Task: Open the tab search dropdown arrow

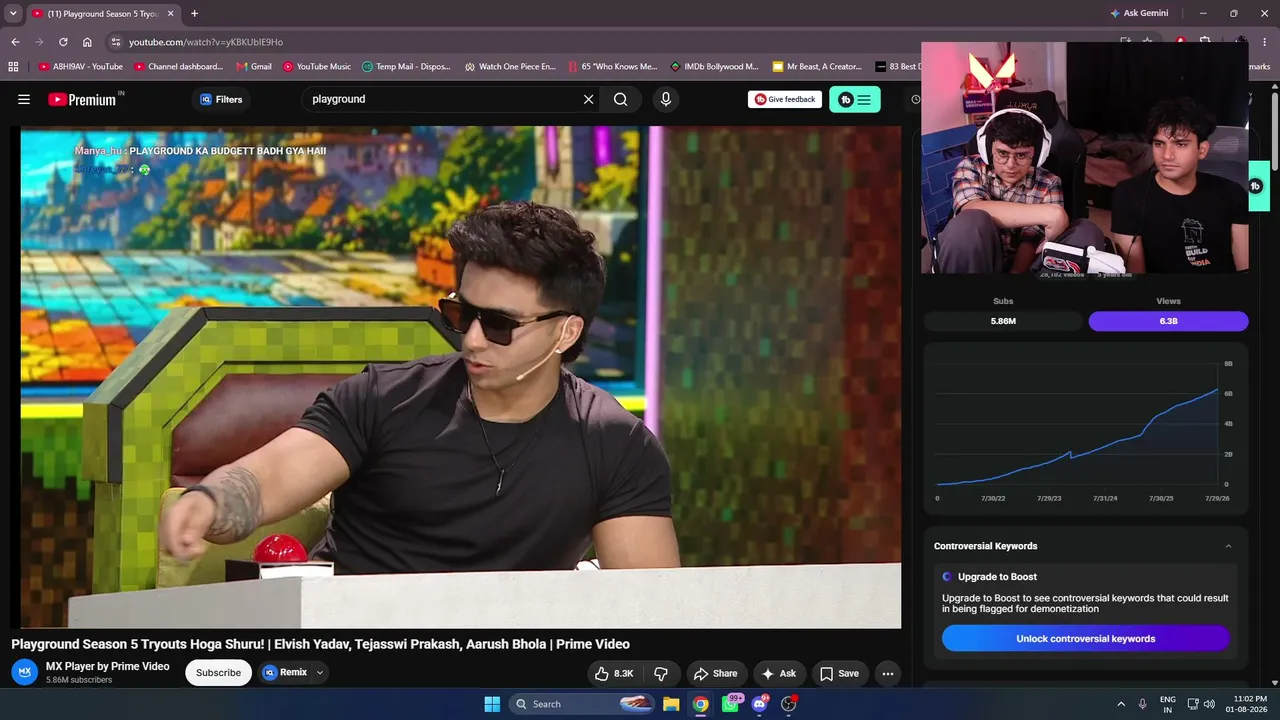Action: [13, 14]
